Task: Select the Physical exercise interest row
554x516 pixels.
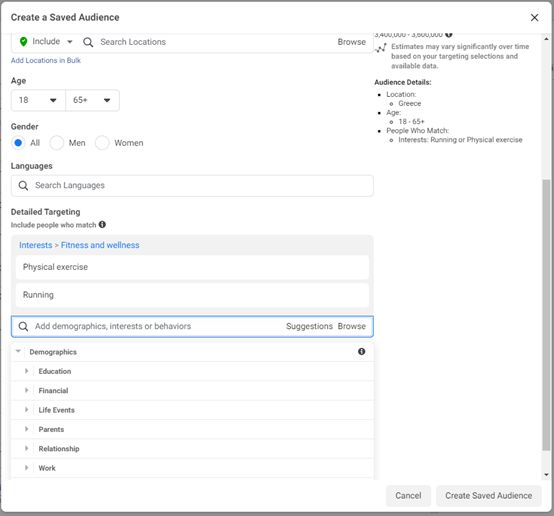Action: click(x=192, y=267)
